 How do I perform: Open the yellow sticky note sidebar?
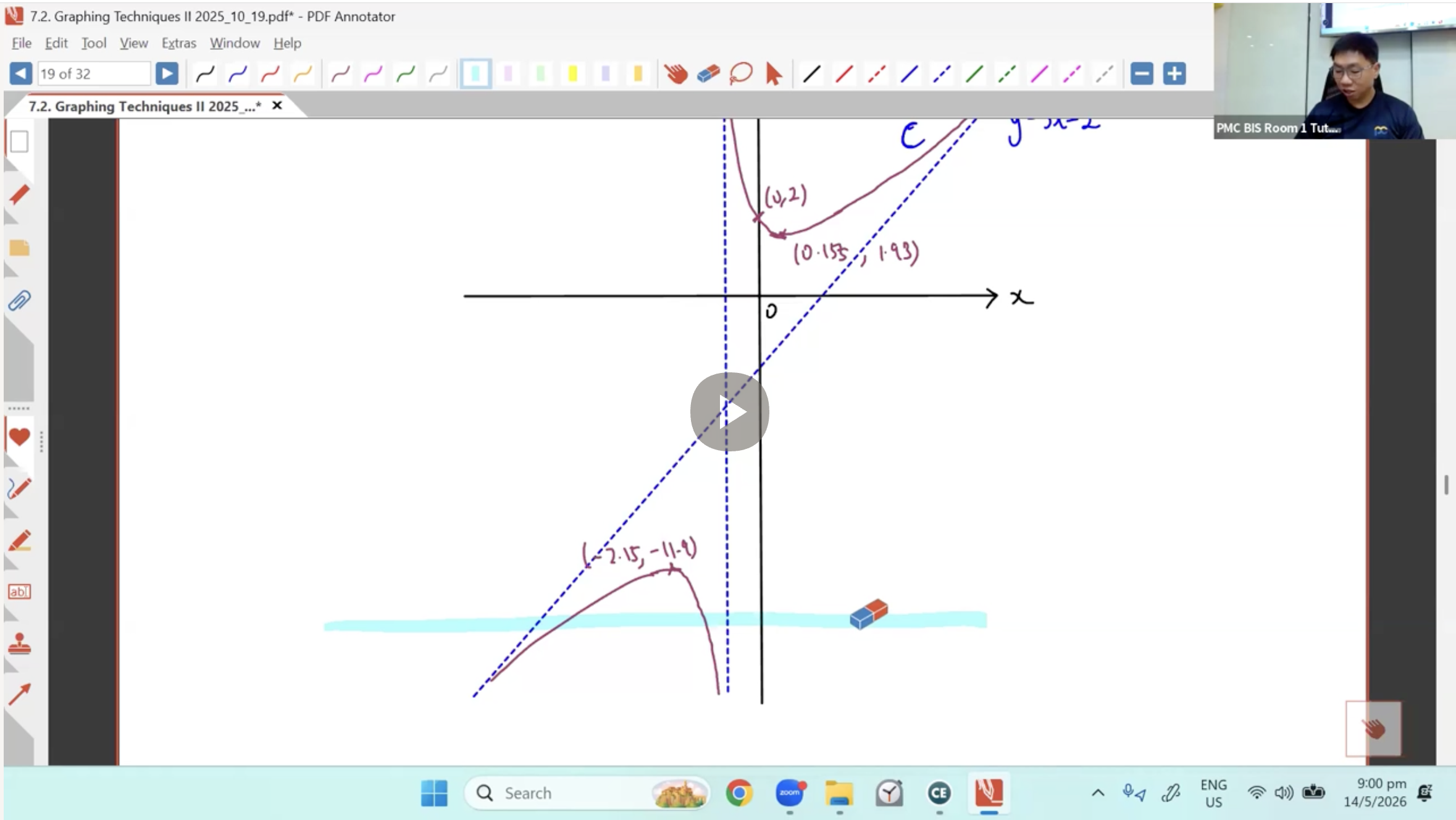pos(19,248)
